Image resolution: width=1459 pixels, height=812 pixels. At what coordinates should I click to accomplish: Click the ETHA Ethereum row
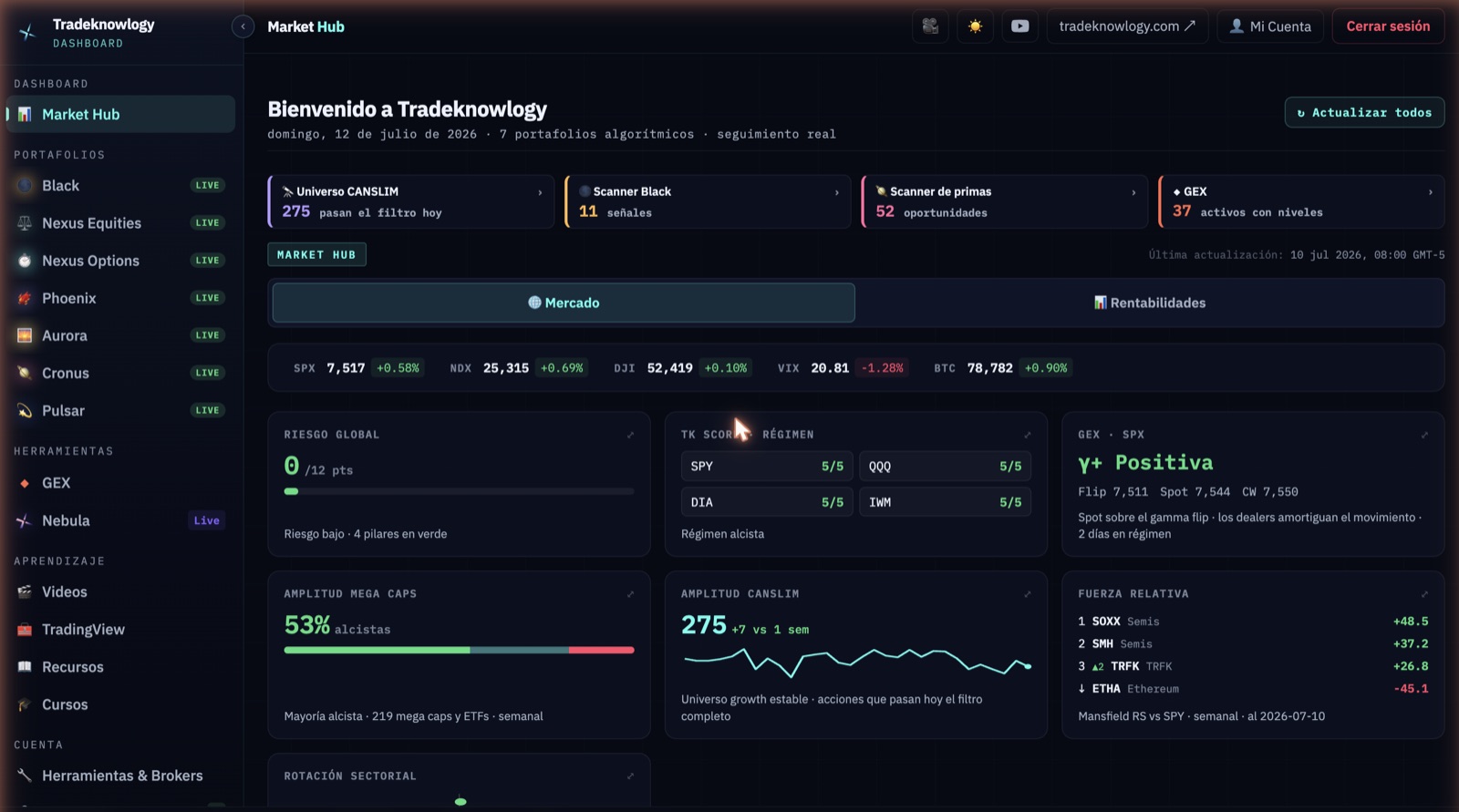point(1253,689)
